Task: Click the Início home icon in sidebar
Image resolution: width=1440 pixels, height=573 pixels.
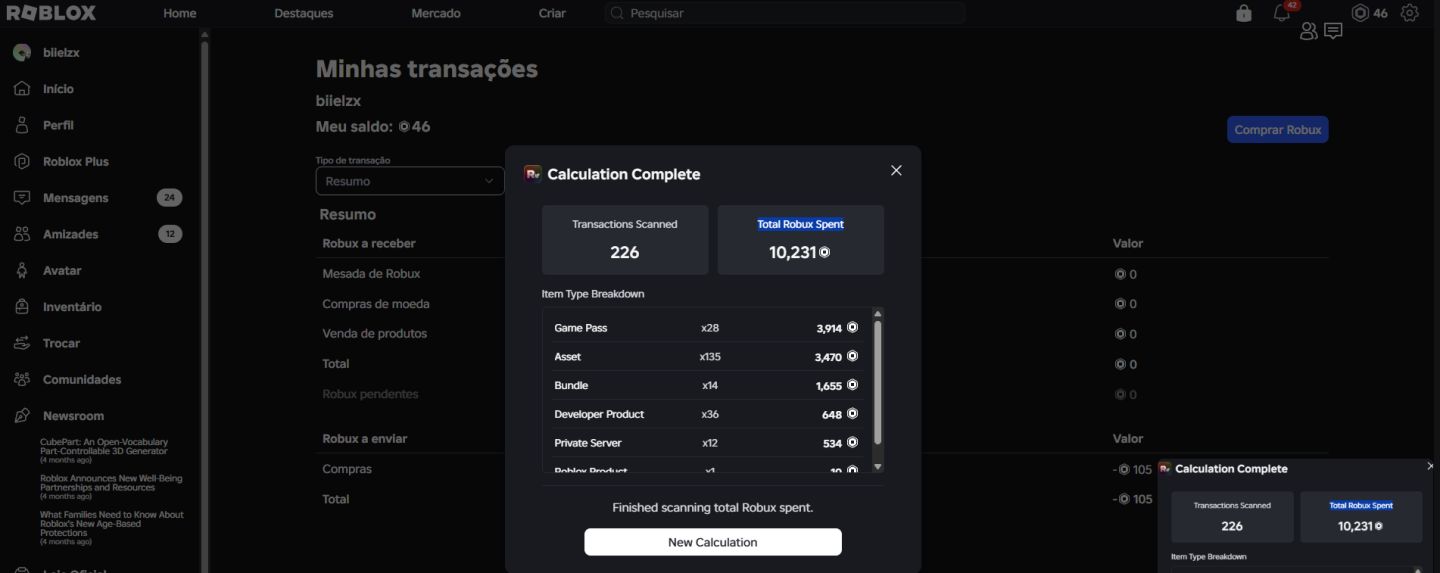Action: (22, 89)
